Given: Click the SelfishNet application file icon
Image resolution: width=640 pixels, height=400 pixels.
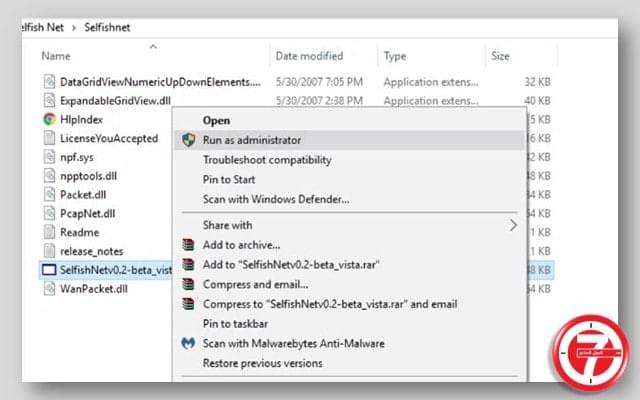Looking at the screenshot, I should click(50, 270).
